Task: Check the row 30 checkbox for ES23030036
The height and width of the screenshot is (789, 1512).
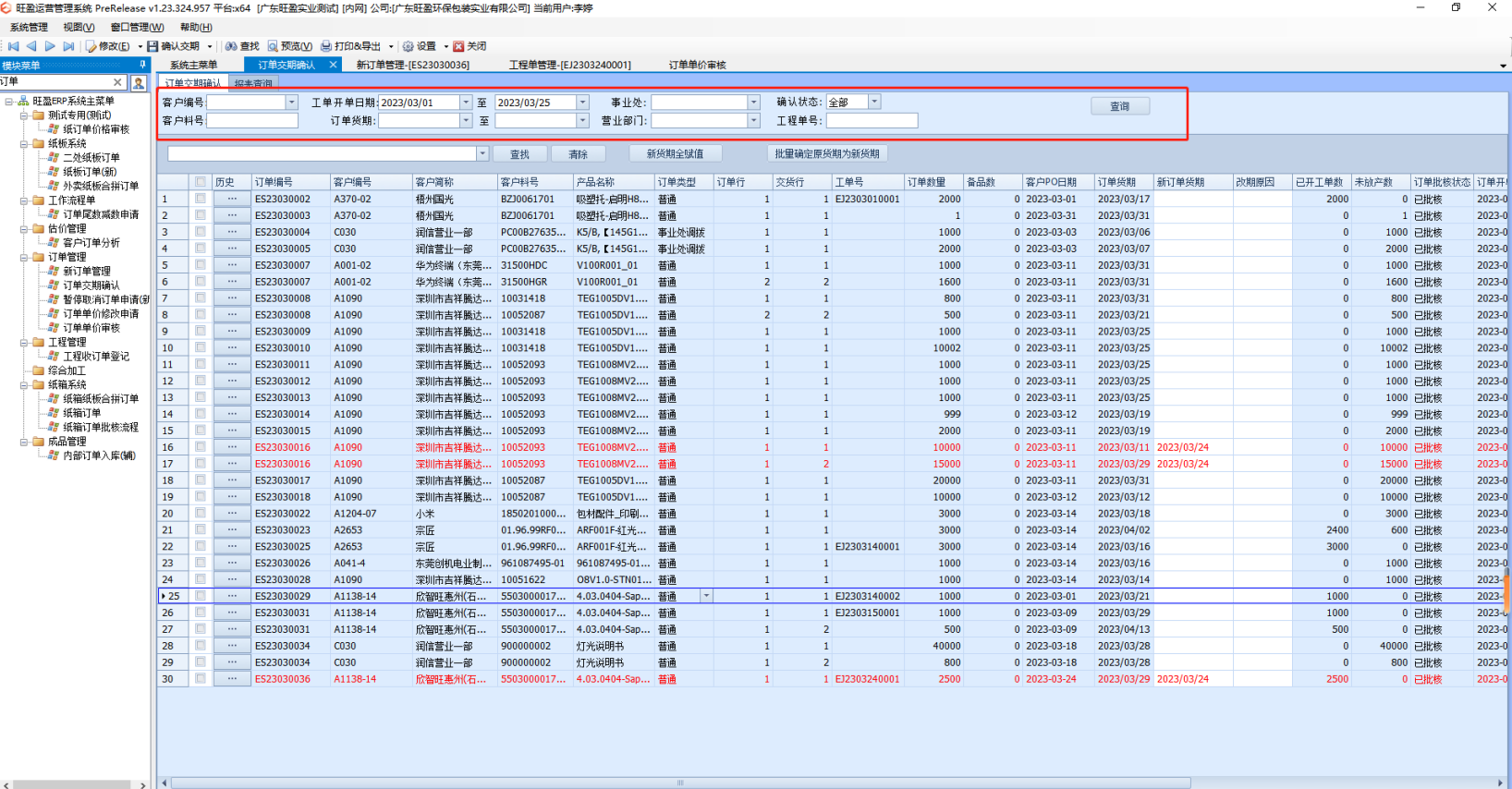Action: click(201, 679)
